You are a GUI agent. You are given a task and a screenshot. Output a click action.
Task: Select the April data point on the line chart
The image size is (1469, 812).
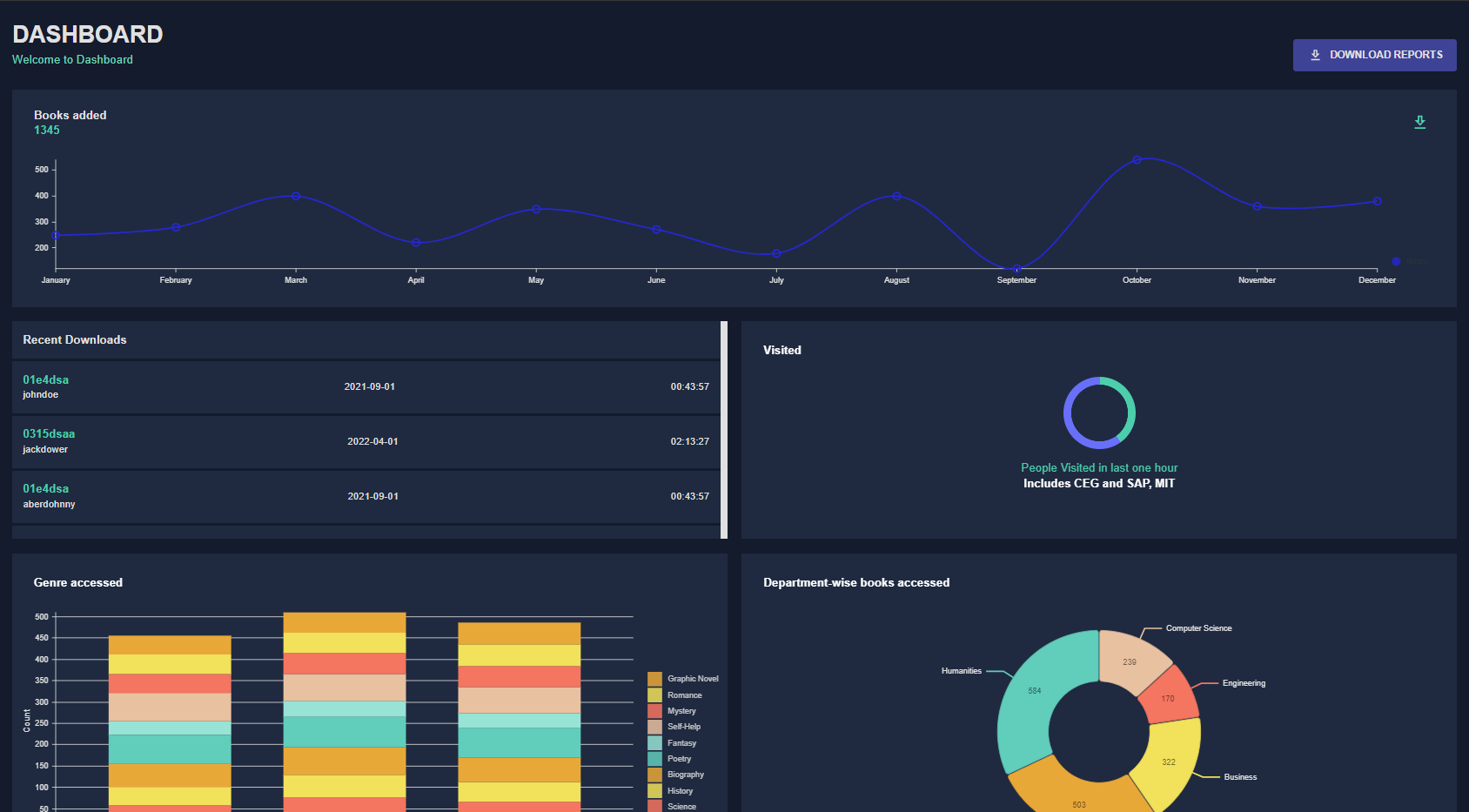(416, 243)
